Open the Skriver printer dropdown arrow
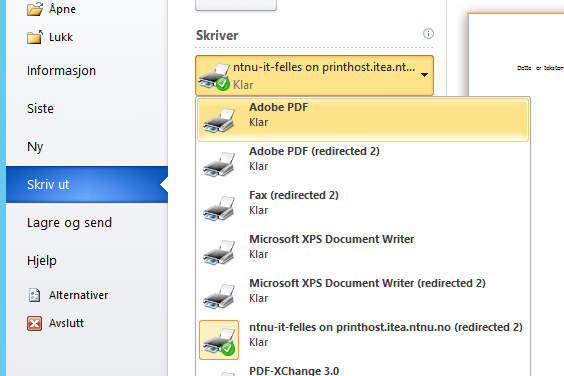Viewport: 564px width, 376px height. pyautogui.click(x=424, y=75)
